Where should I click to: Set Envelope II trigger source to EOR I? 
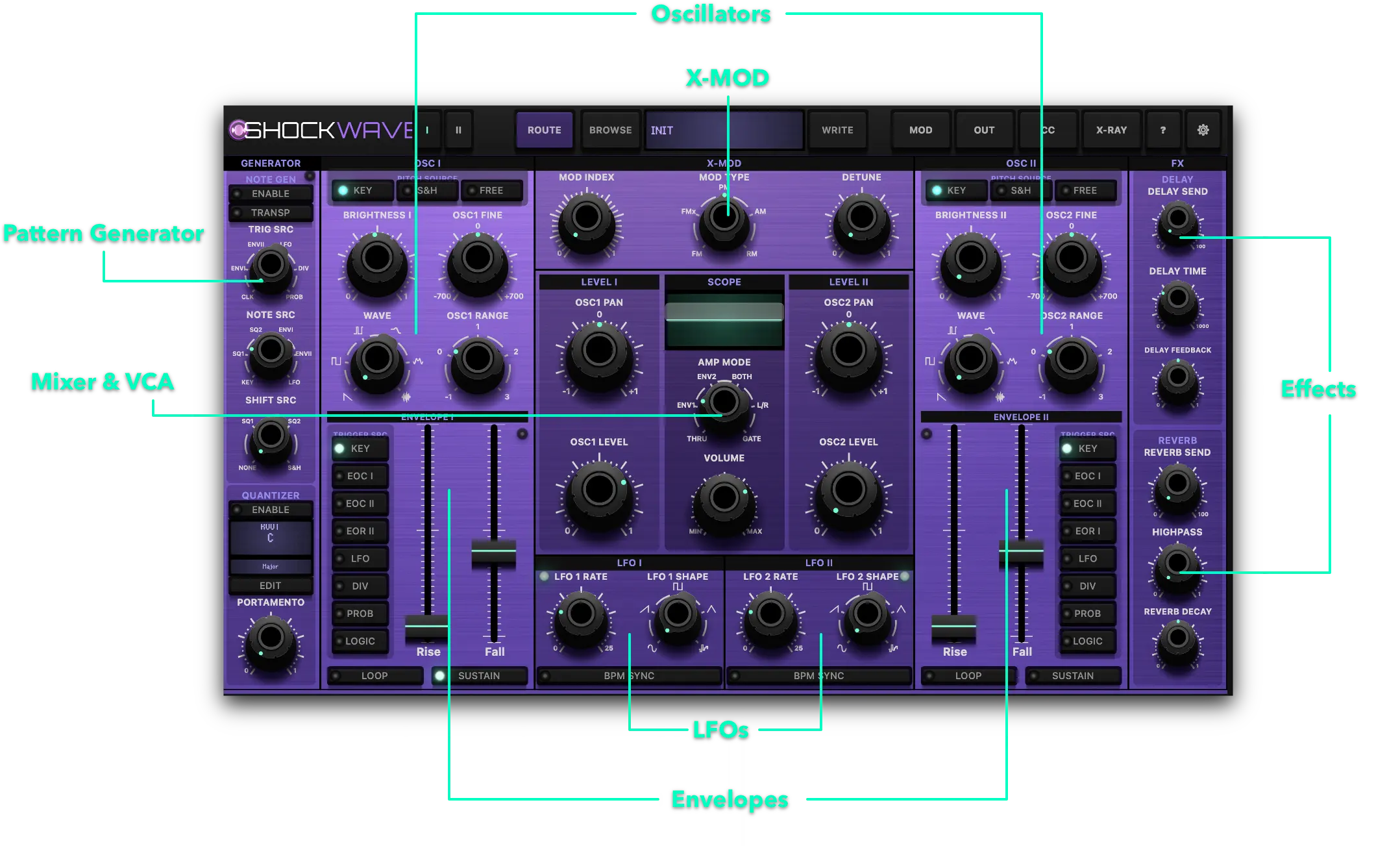1088,531
